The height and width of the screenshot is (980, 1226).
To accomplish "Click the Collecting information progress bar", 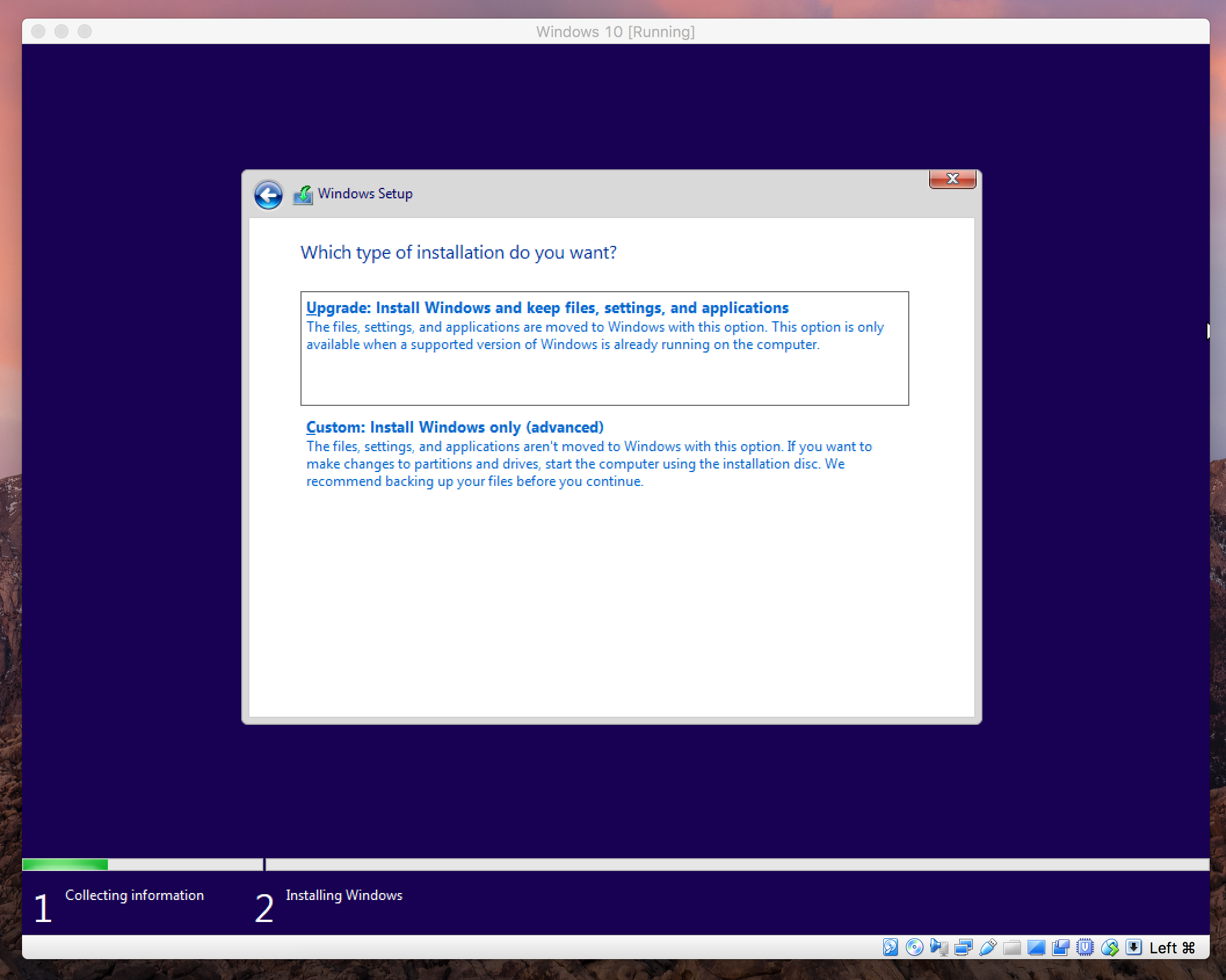I will 143,865.
